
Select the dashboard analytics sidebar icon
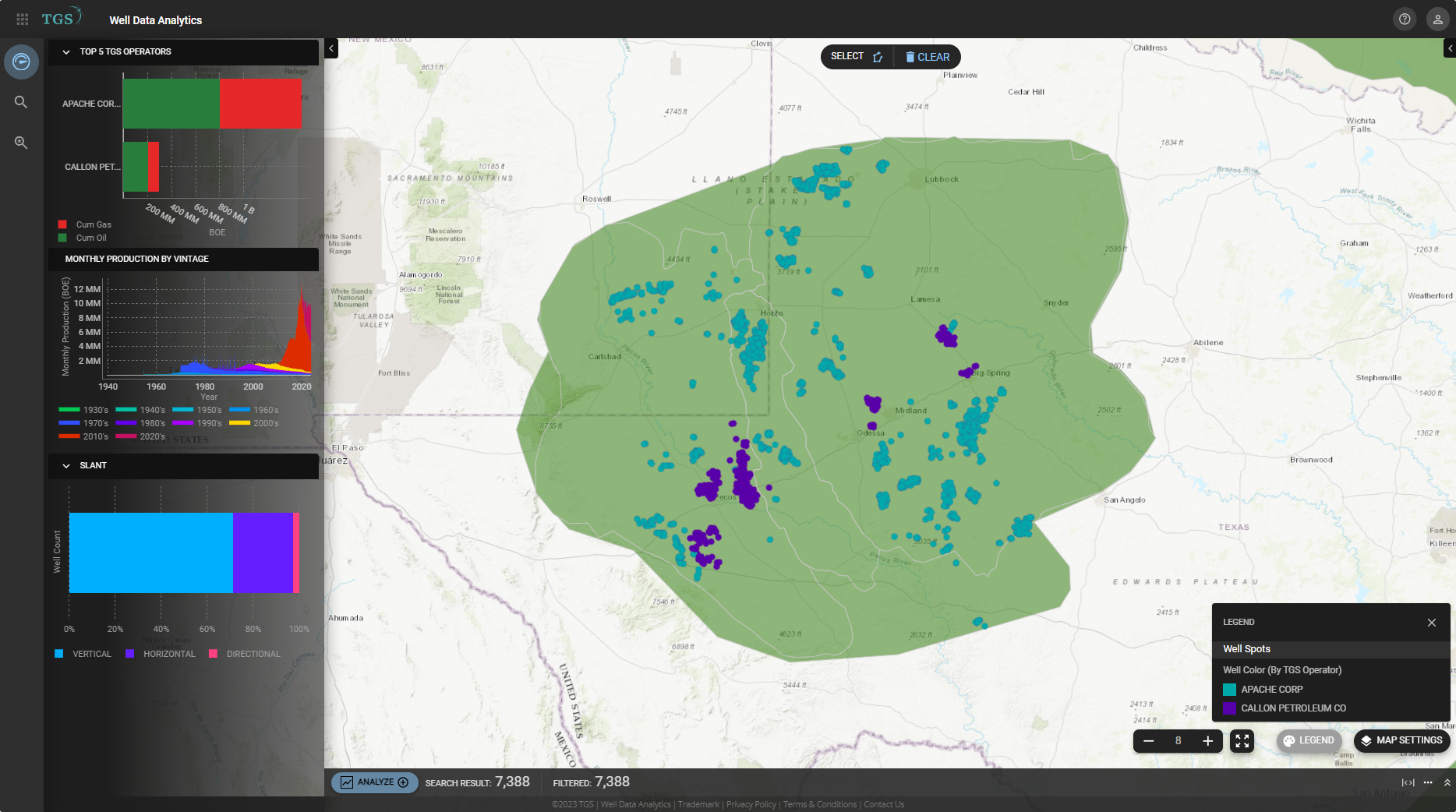(x=21, y=62)
